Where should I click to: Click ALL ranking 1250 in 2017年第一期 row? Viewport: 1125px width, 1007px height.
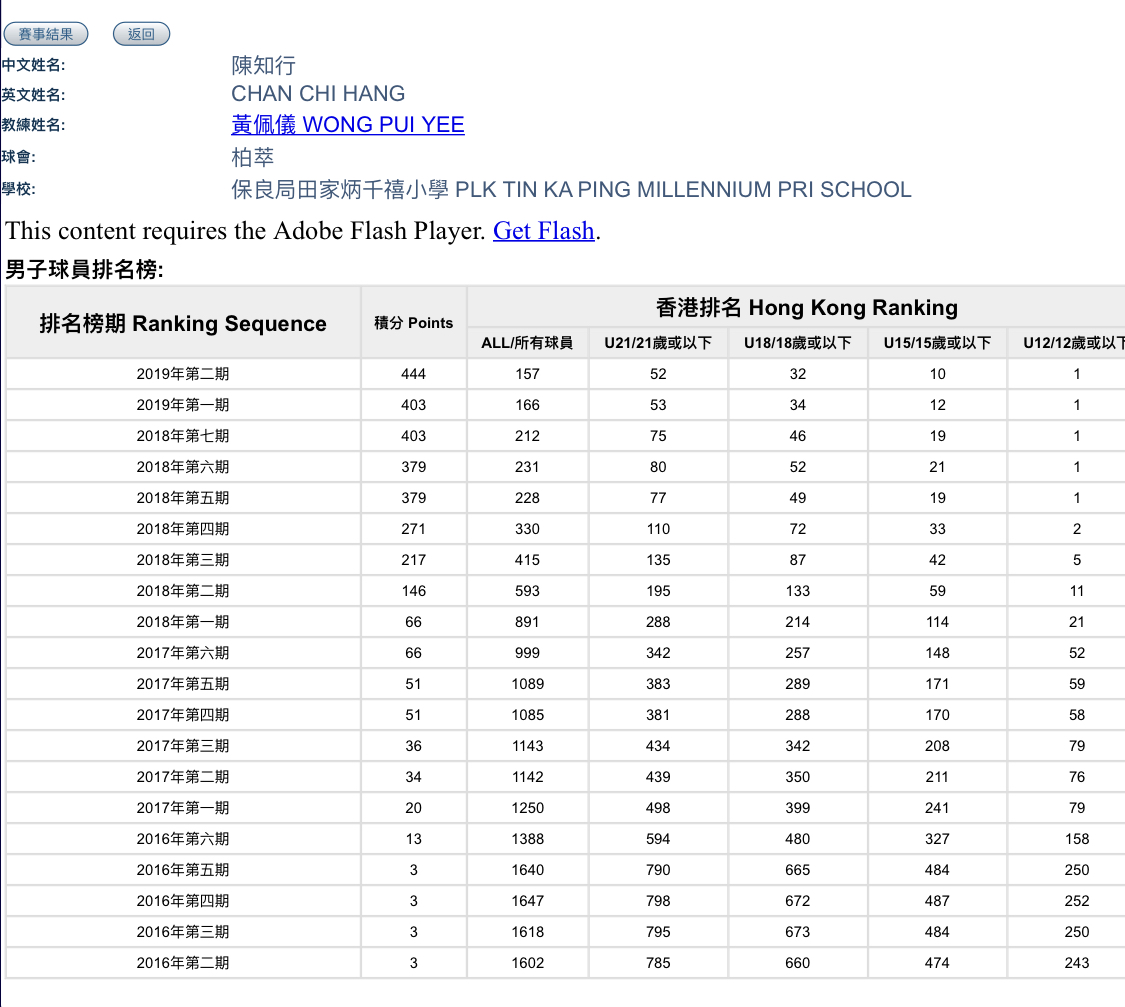pos(527,808)
